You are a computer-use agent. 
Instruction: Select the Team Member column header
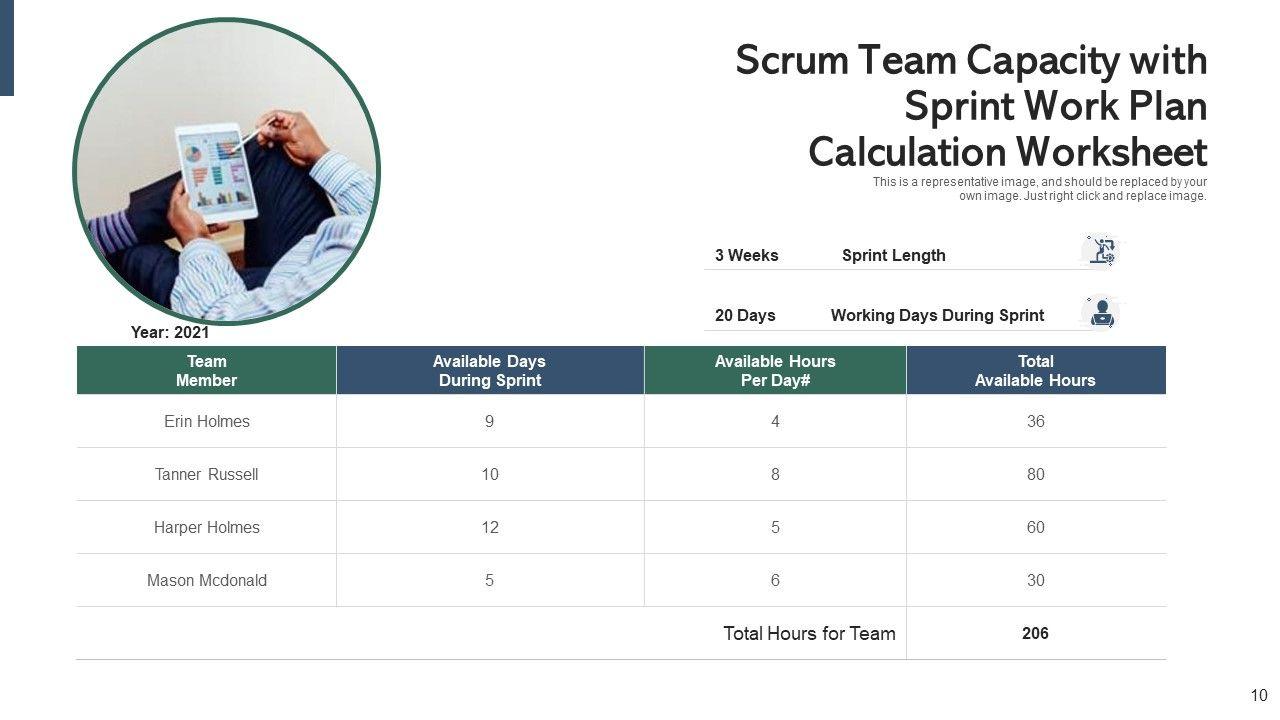click(206, 371)
